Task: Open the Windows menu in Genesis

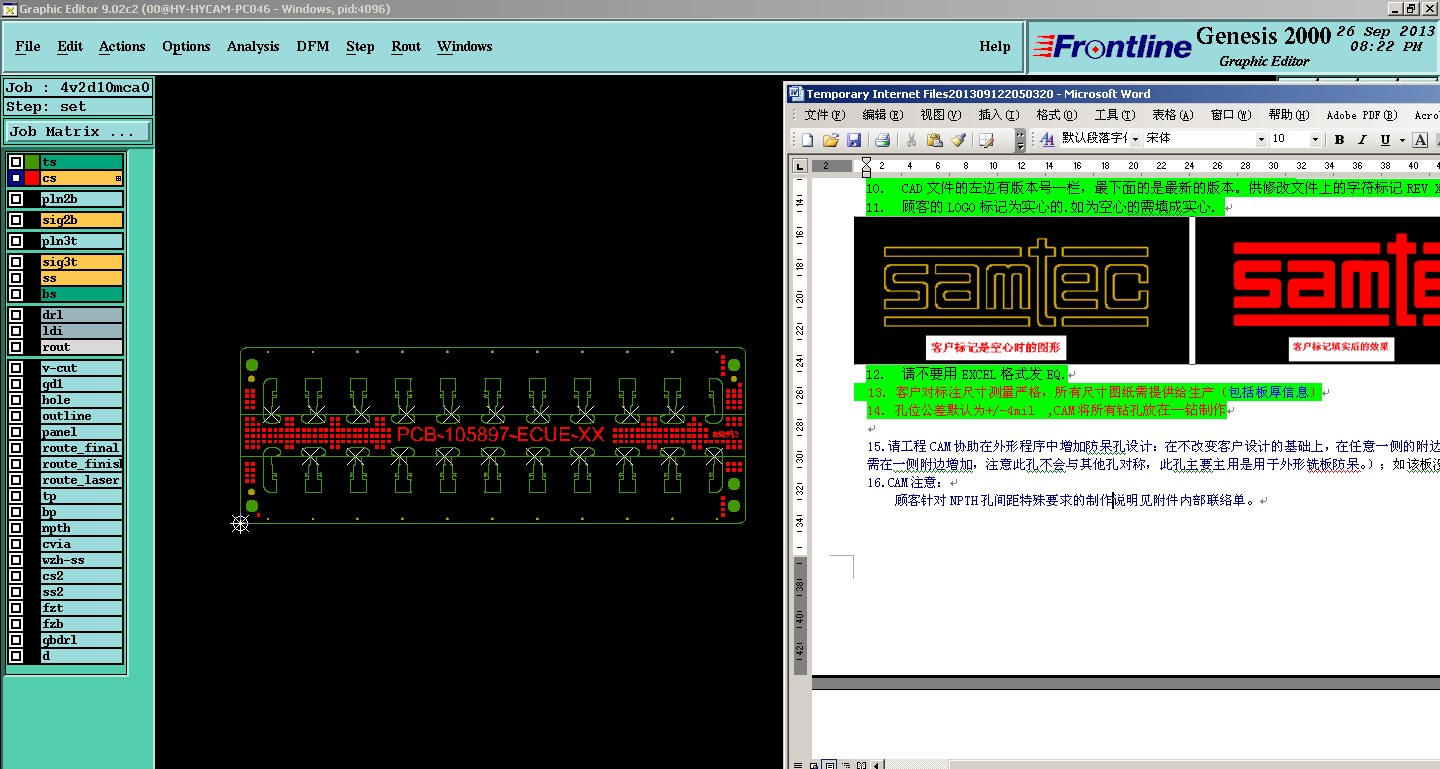Action: coord(465,46)
